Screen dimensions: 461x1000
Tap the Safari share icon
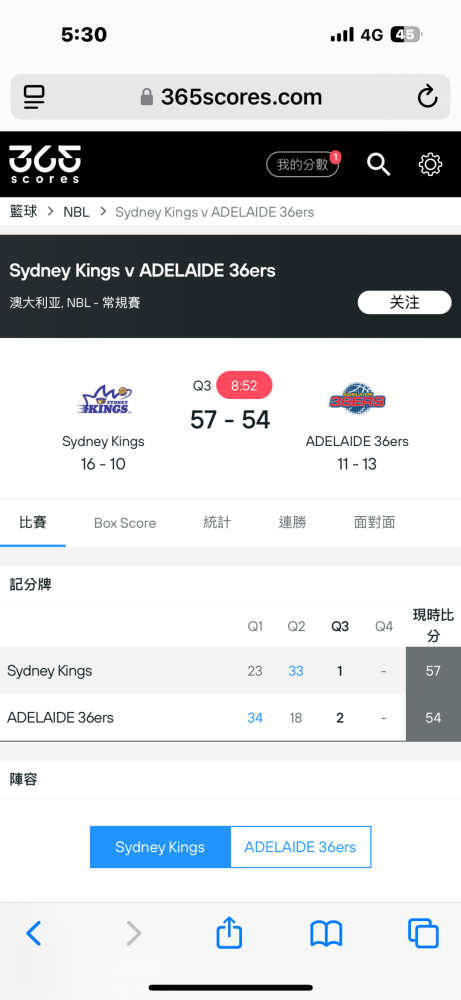(230, 932)
